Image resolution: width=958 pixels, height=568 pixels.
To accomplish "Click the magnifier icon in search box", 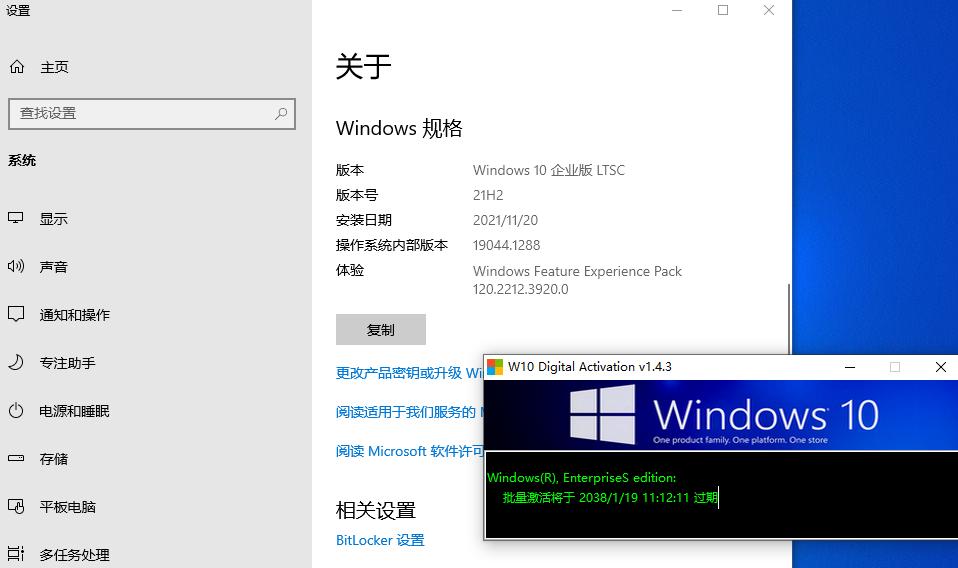I will click(x=281, y=114).
